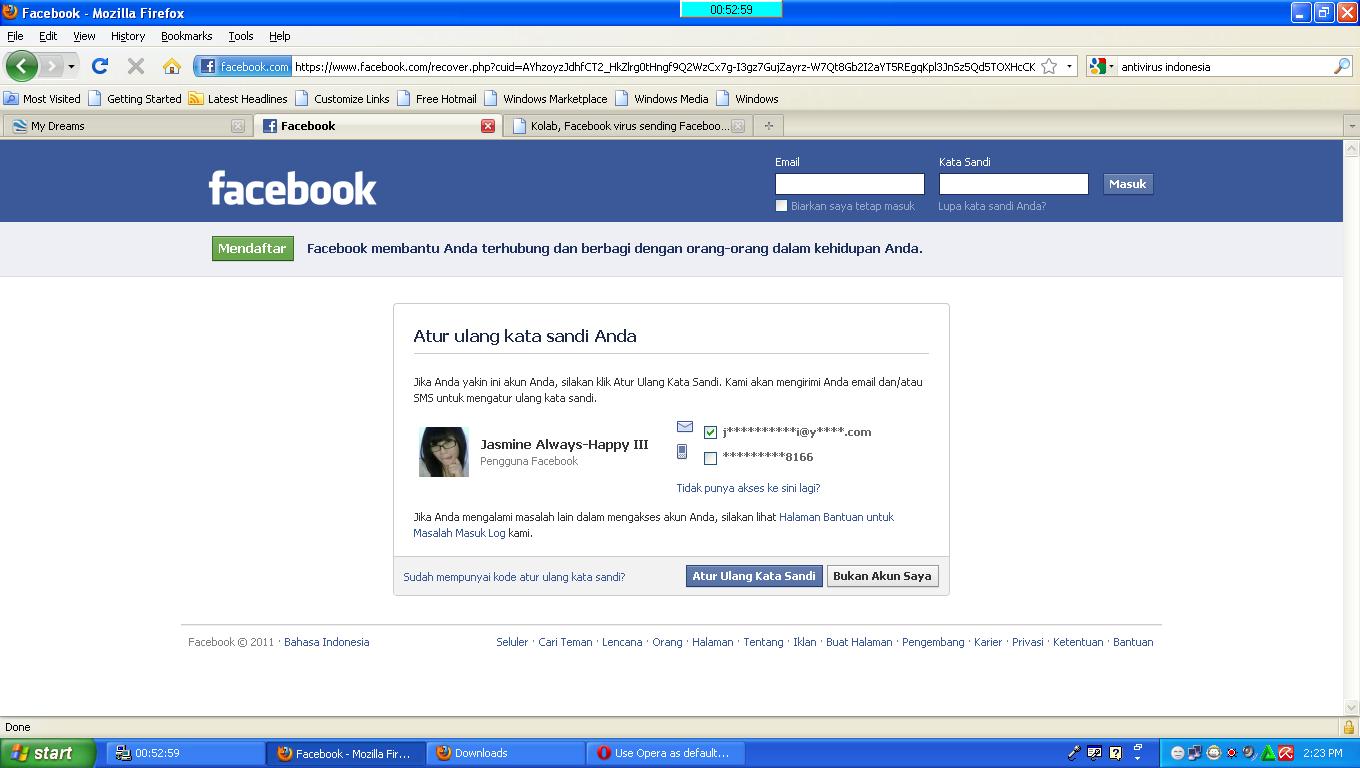Open the Windows Start button

click(48, 753)
